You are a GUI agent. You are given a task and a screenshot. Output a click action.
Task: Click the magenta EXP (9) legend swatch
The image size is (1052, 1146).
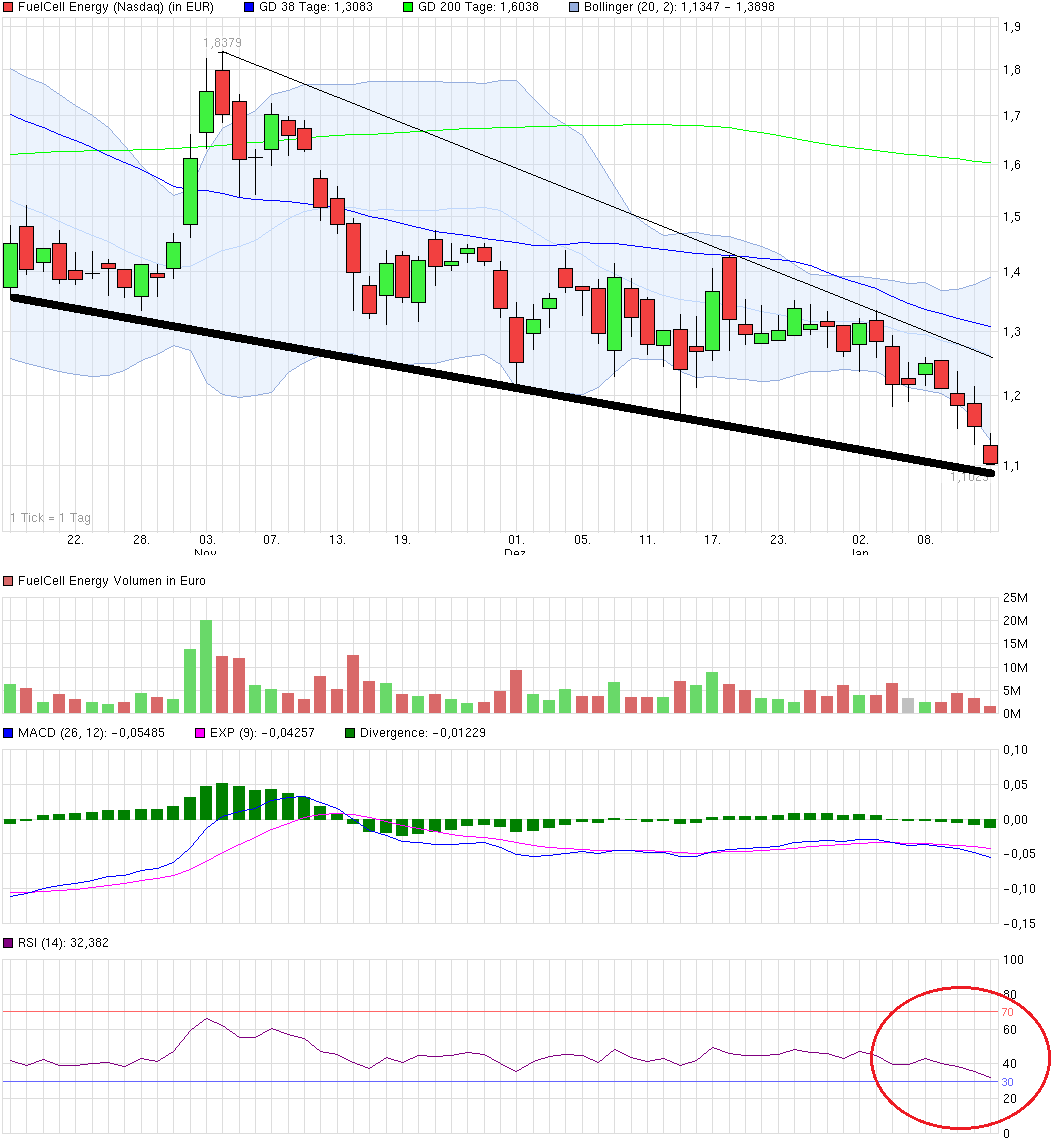click(x=200, y=733)
